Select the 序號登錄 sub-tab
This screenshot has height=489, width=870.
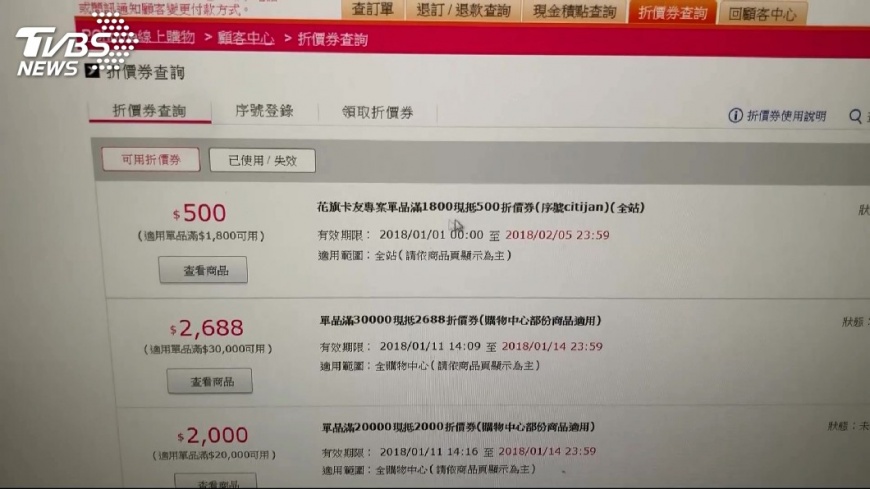pos(264,111)
